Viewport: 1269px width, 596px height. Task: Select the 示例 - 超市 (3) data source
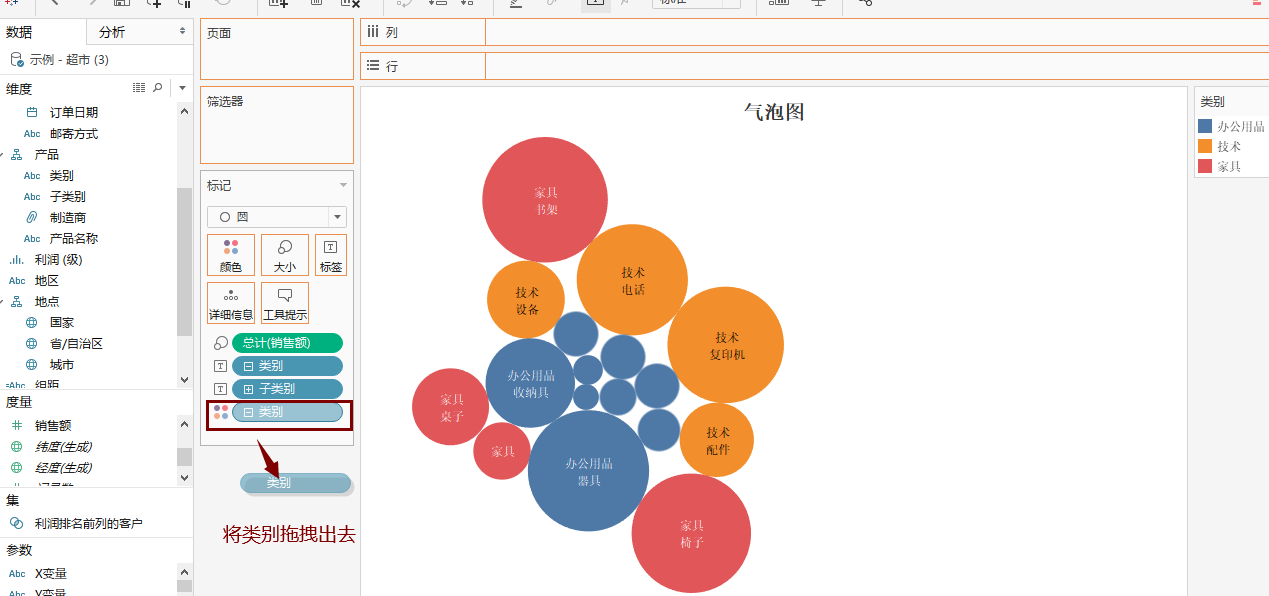pyautogui.click(x=69, y=60)
